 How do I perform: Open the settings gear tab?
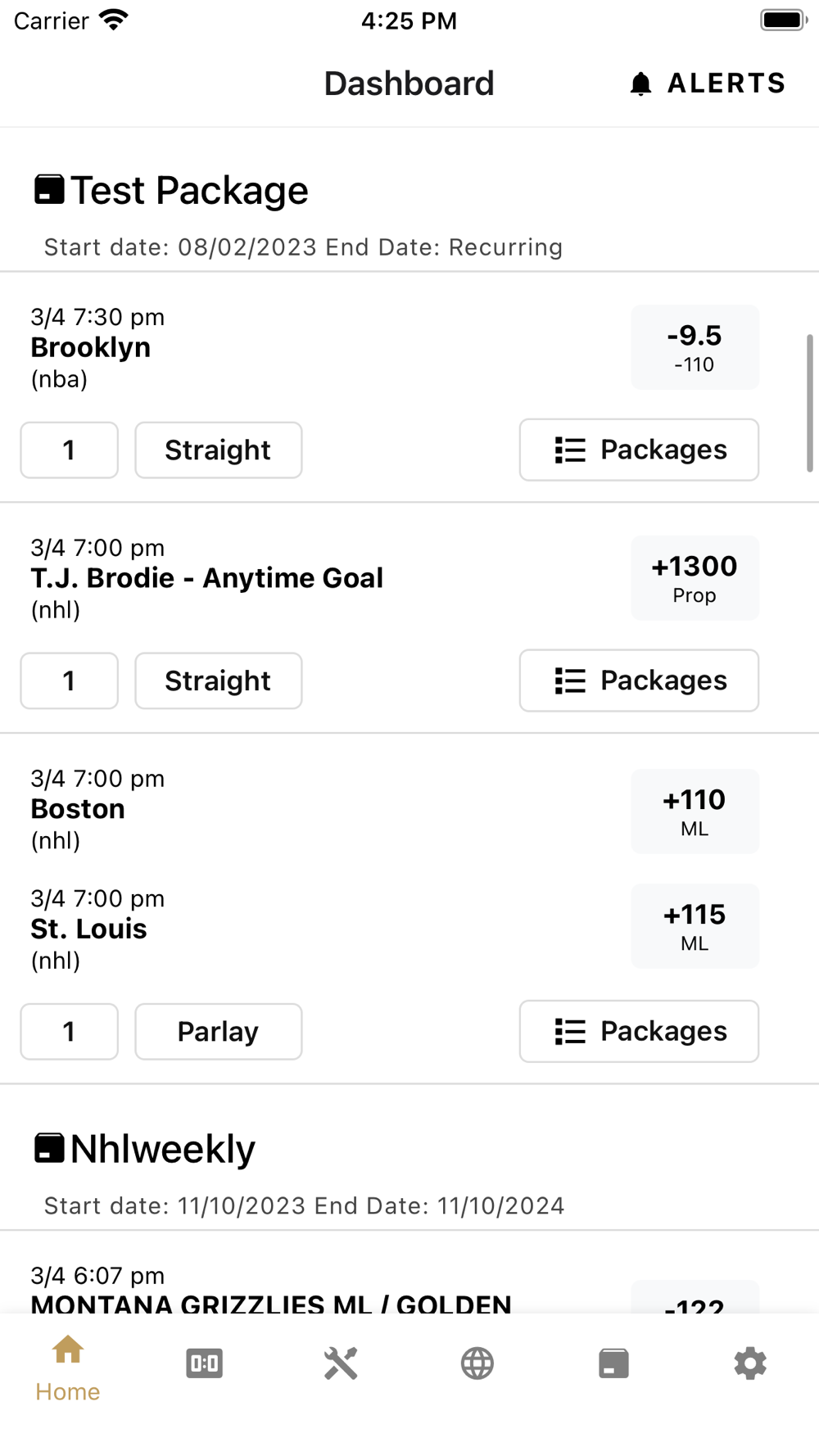pos(749,1363)
